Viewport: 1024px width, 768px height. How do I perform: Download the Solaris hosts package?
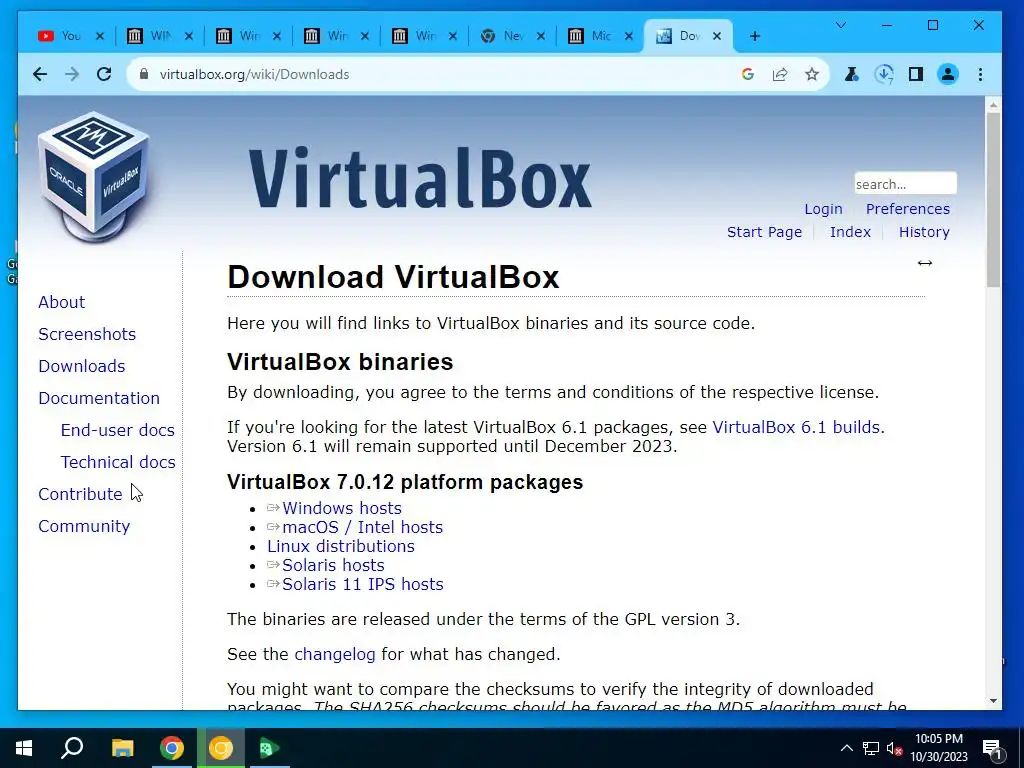click(x=333, y=565)
